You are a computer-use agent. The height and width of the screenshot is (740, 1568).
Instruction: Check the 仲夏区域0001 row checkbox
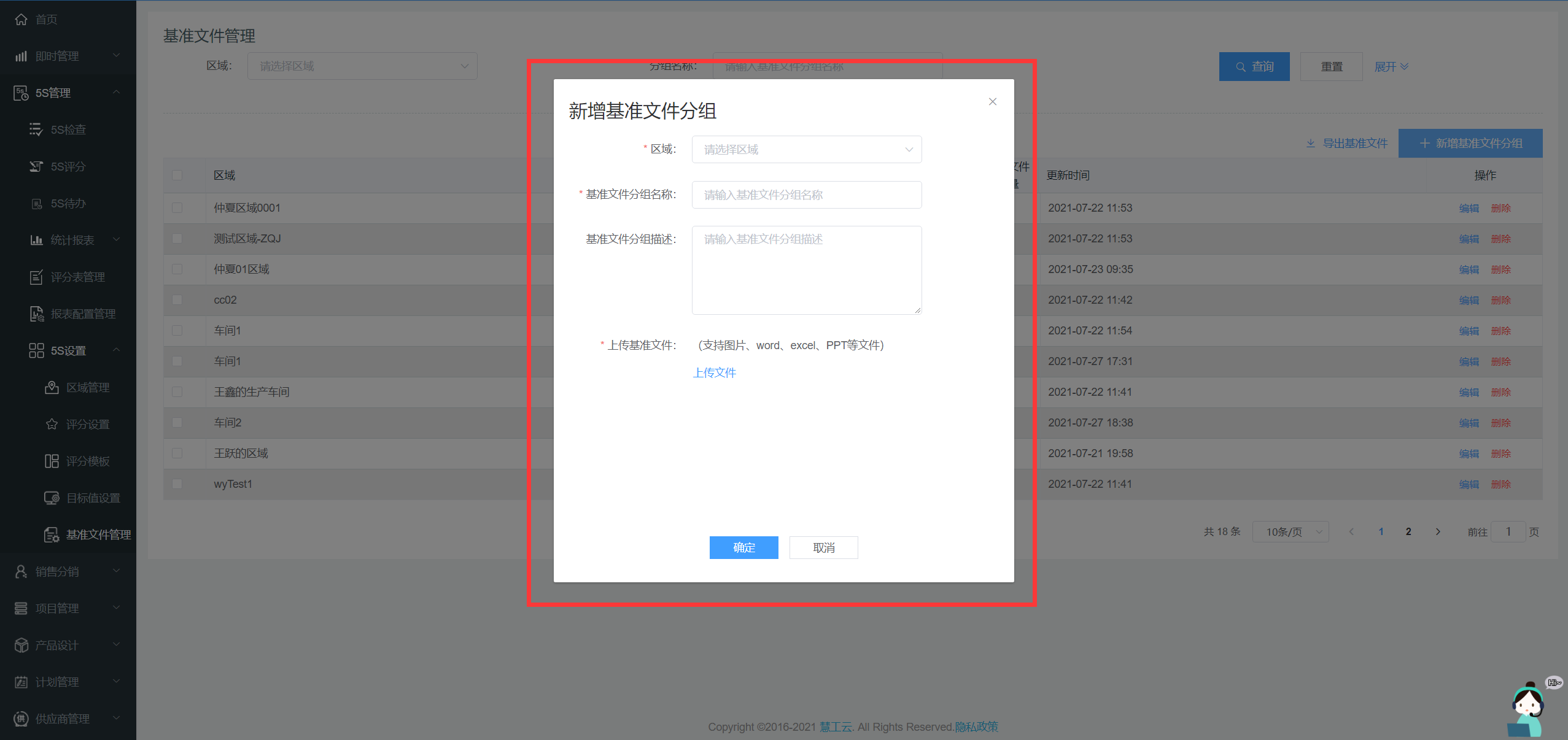[x=177, y=208]
